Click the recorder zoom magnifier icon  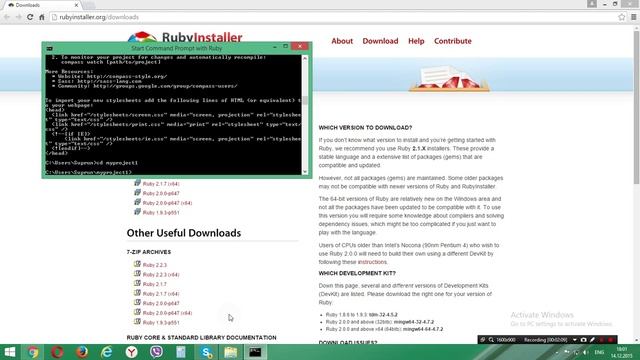click(491, 340)
